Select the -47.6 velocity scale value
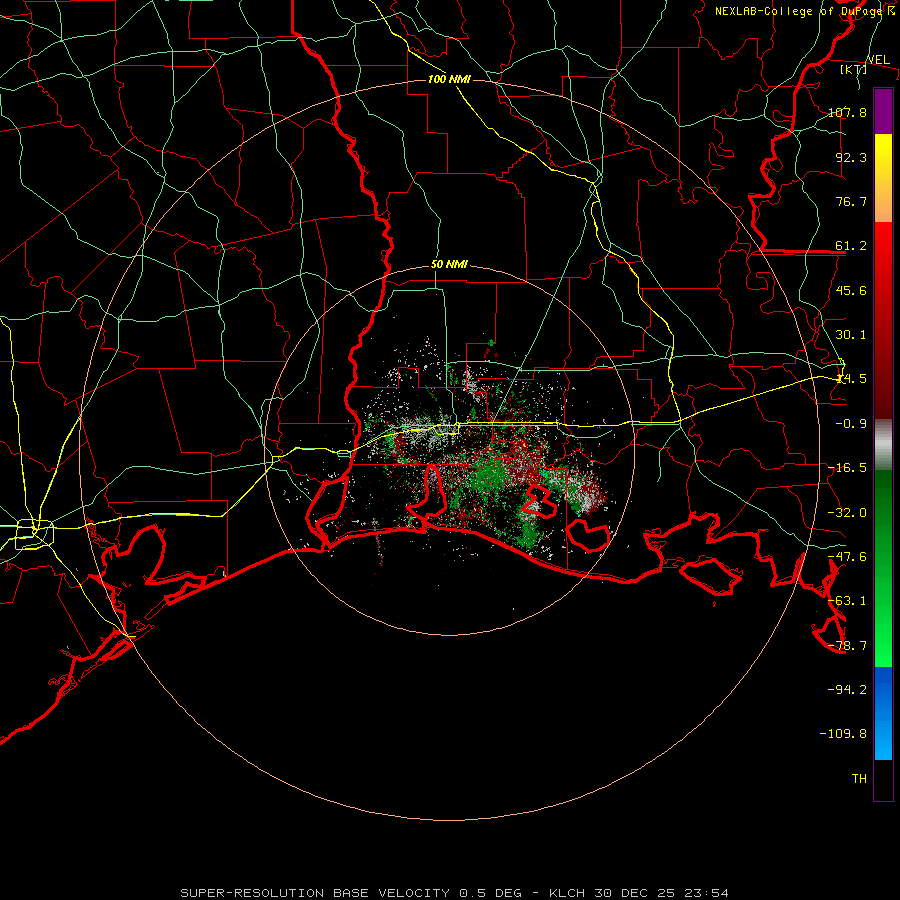Screen dimensions: 900x900 [x=848, y=556]
